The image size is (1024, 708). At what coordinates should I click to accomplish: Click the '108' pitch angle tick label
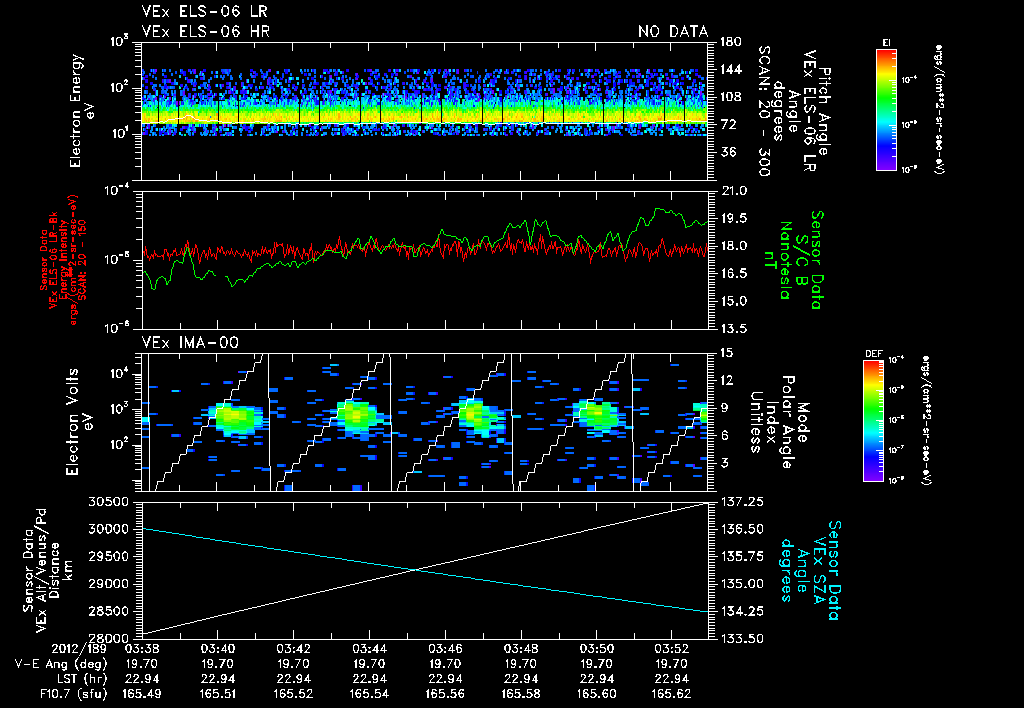(x=731, y=97)
